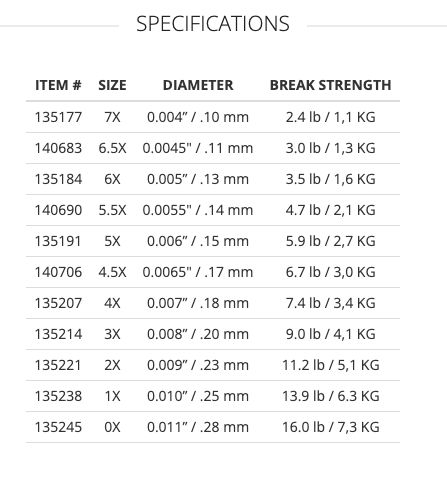The height and width of the screenshot is (478, 447).
Task: Select break strength 2.4 lb / 1,1 KG
Action: (330, 117)
